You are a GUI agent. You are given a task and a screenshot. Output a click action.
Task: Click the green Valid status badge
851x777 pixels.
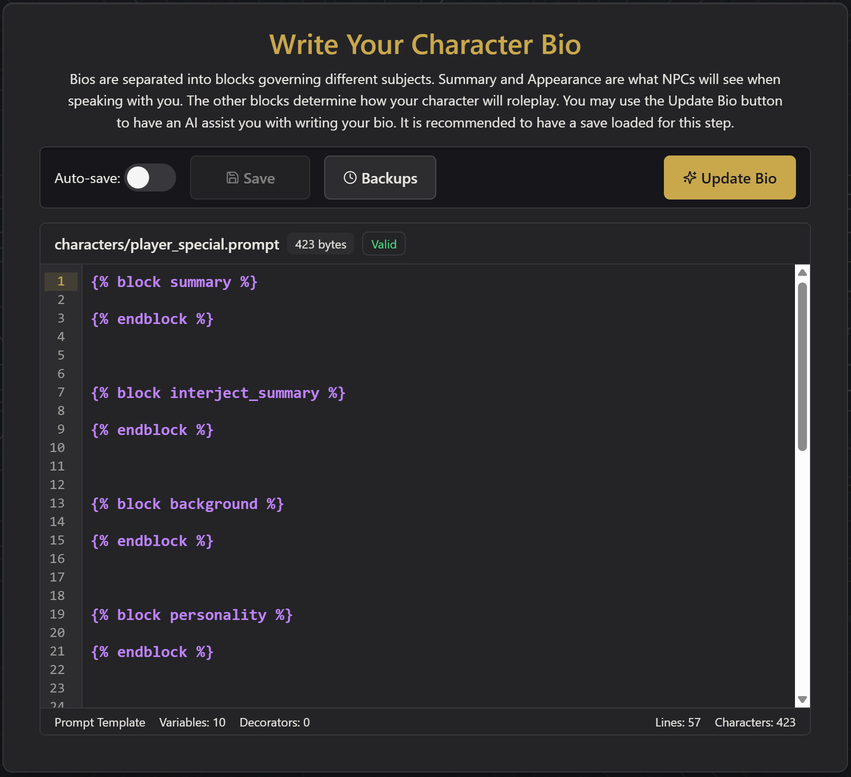[384, 244]
